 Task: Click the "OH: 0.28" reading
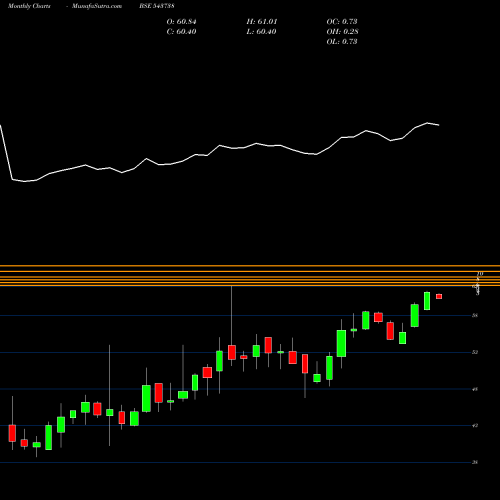[x=342, y=32]
